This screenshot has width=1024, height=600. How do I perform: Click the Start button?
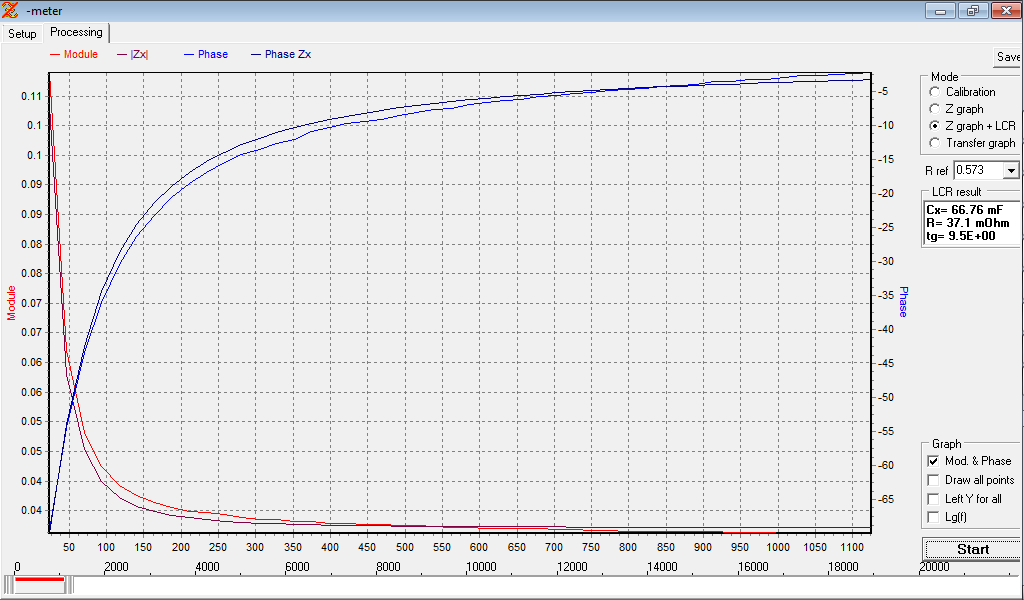(972, 549)
